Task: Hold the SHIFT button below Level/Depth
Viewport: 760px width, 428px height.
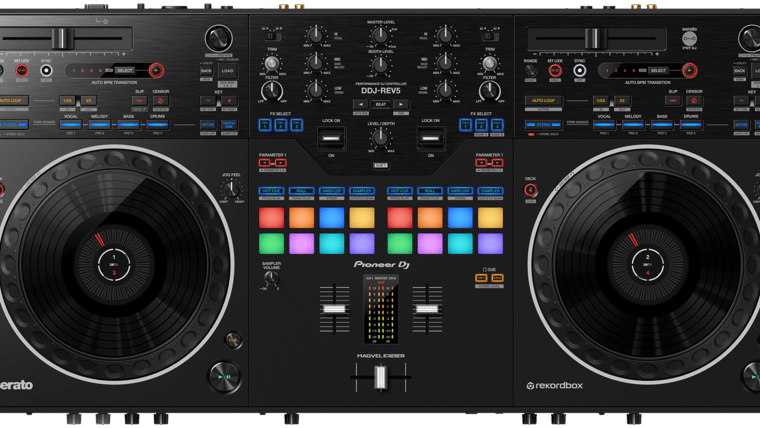Action: pos(380,166)
